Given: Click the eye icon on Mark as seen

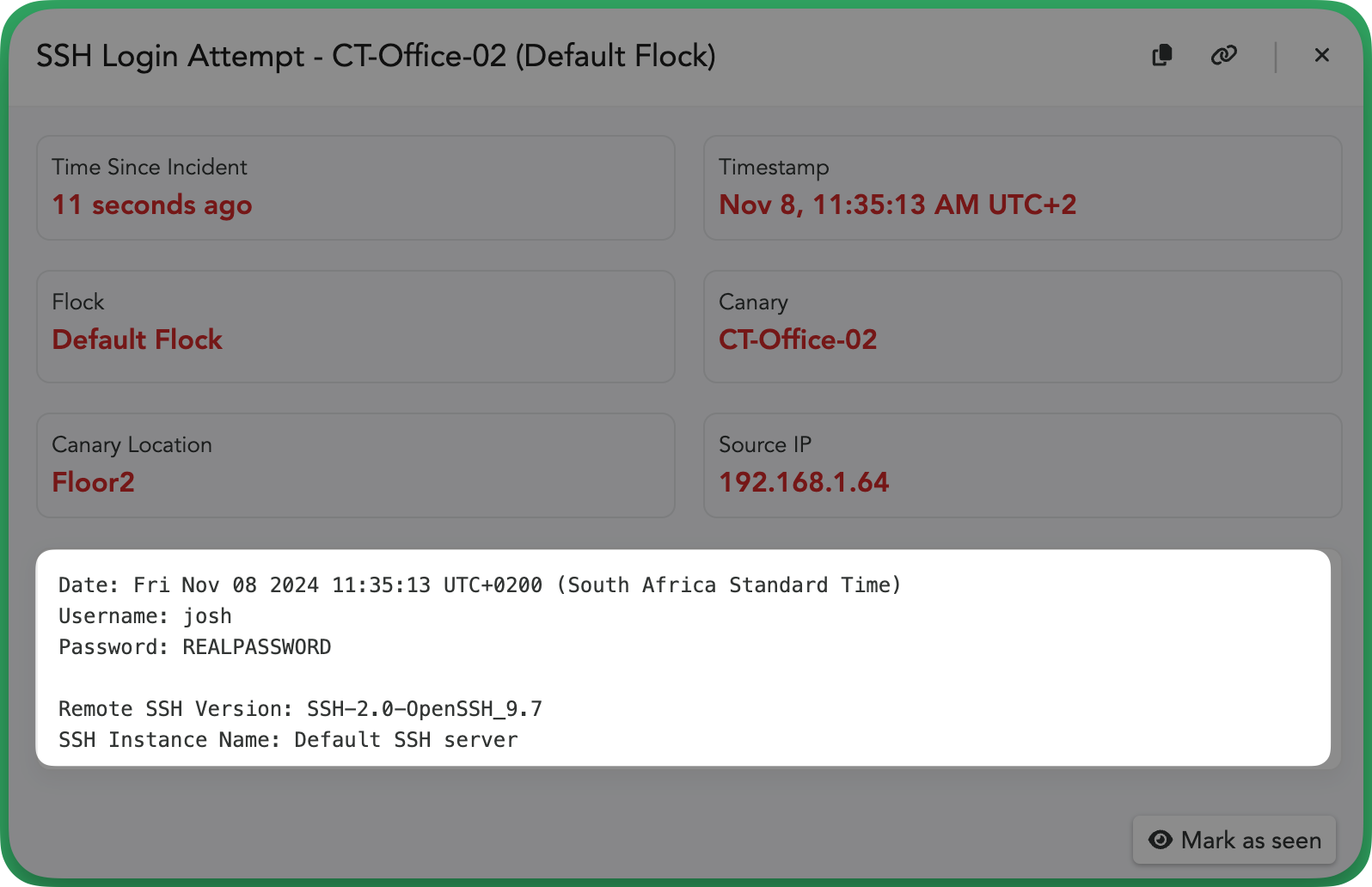Looking at the screenshot, I should point(1161,840).
